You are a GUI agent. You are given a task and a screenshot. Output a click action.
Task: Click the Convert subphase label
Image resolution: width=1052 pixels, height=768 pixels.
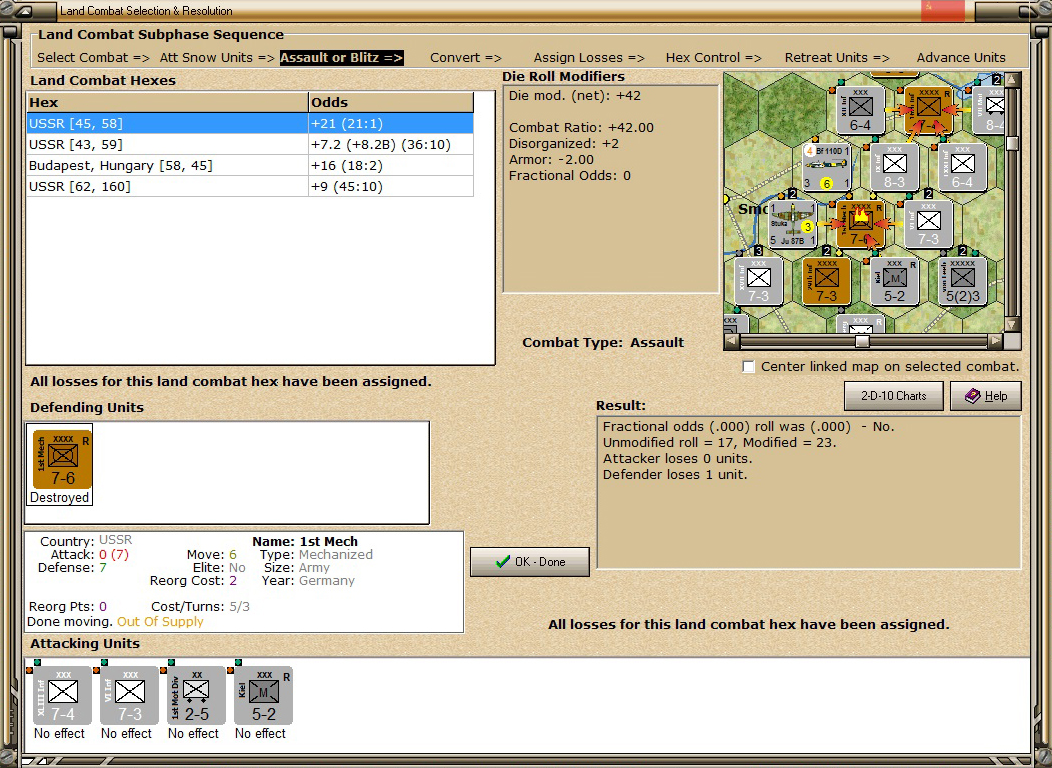pyautogui.click(x=466, y=58)
